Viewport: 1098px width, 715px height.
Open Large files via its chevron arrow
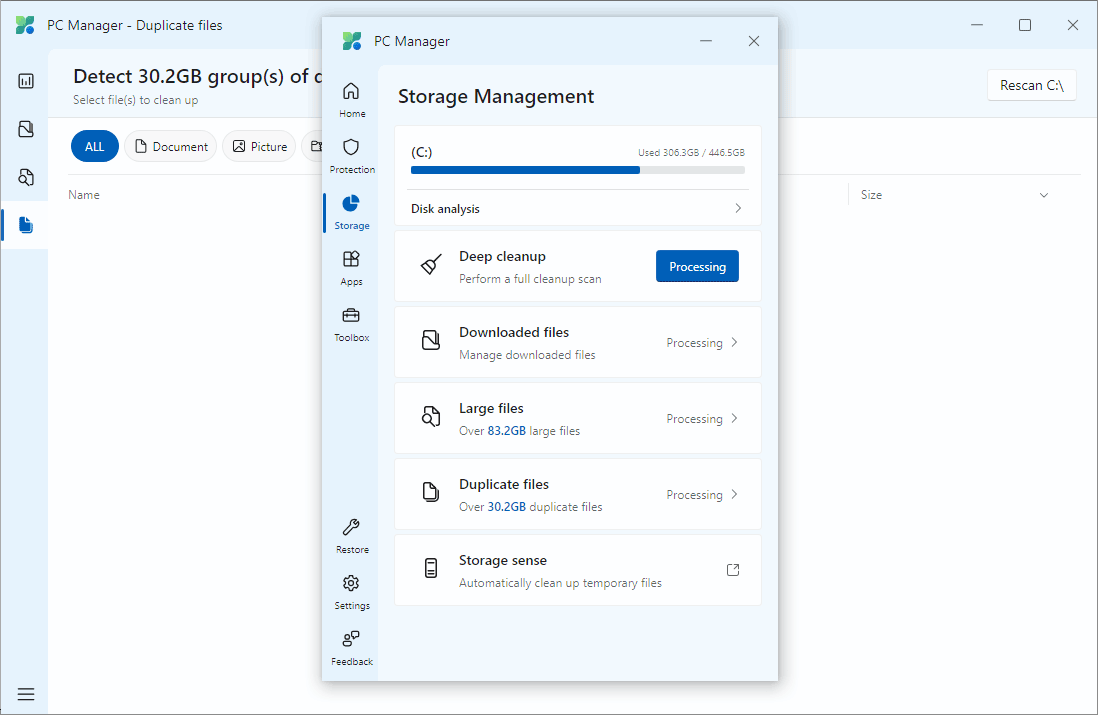coord(735,418)
